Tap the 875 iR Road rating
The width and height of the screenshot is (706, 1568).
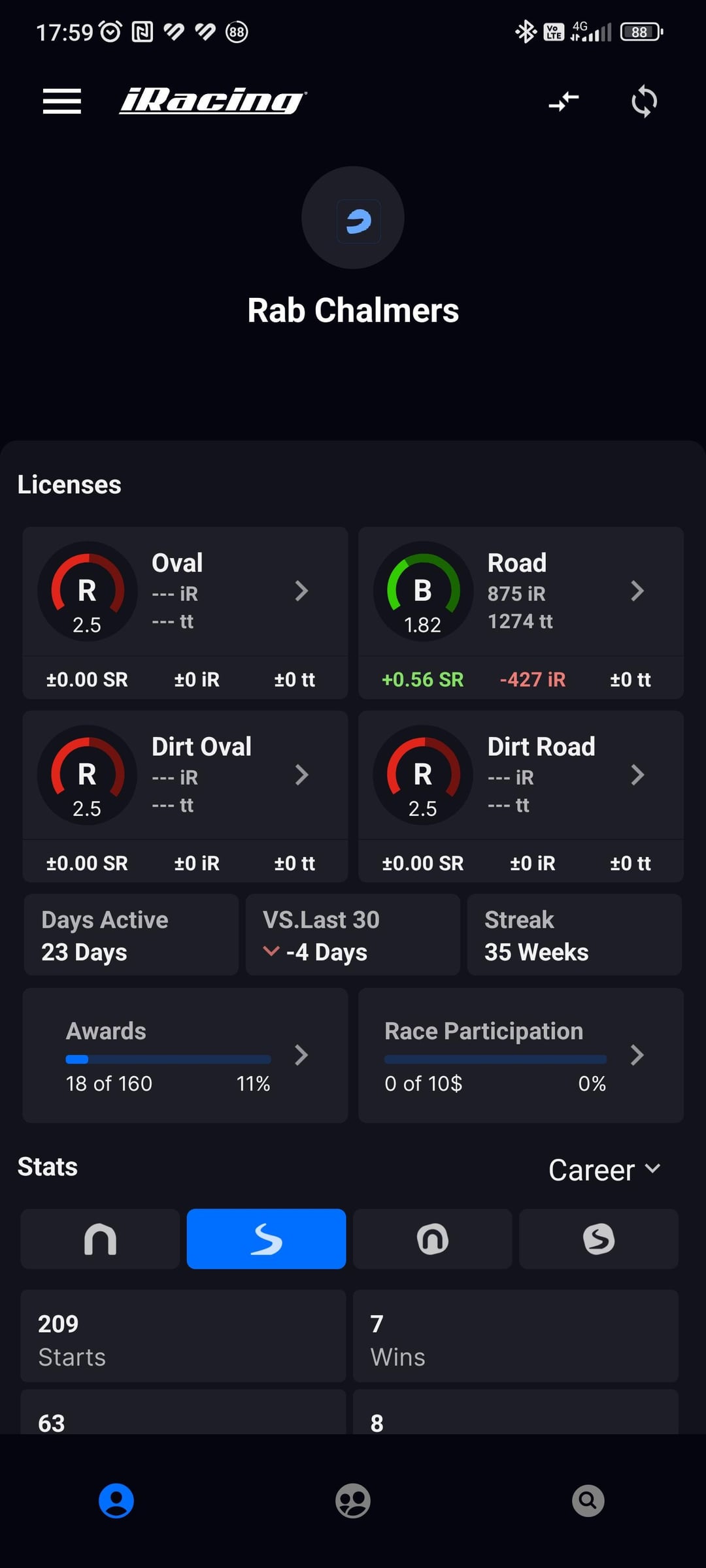point(516,593)
